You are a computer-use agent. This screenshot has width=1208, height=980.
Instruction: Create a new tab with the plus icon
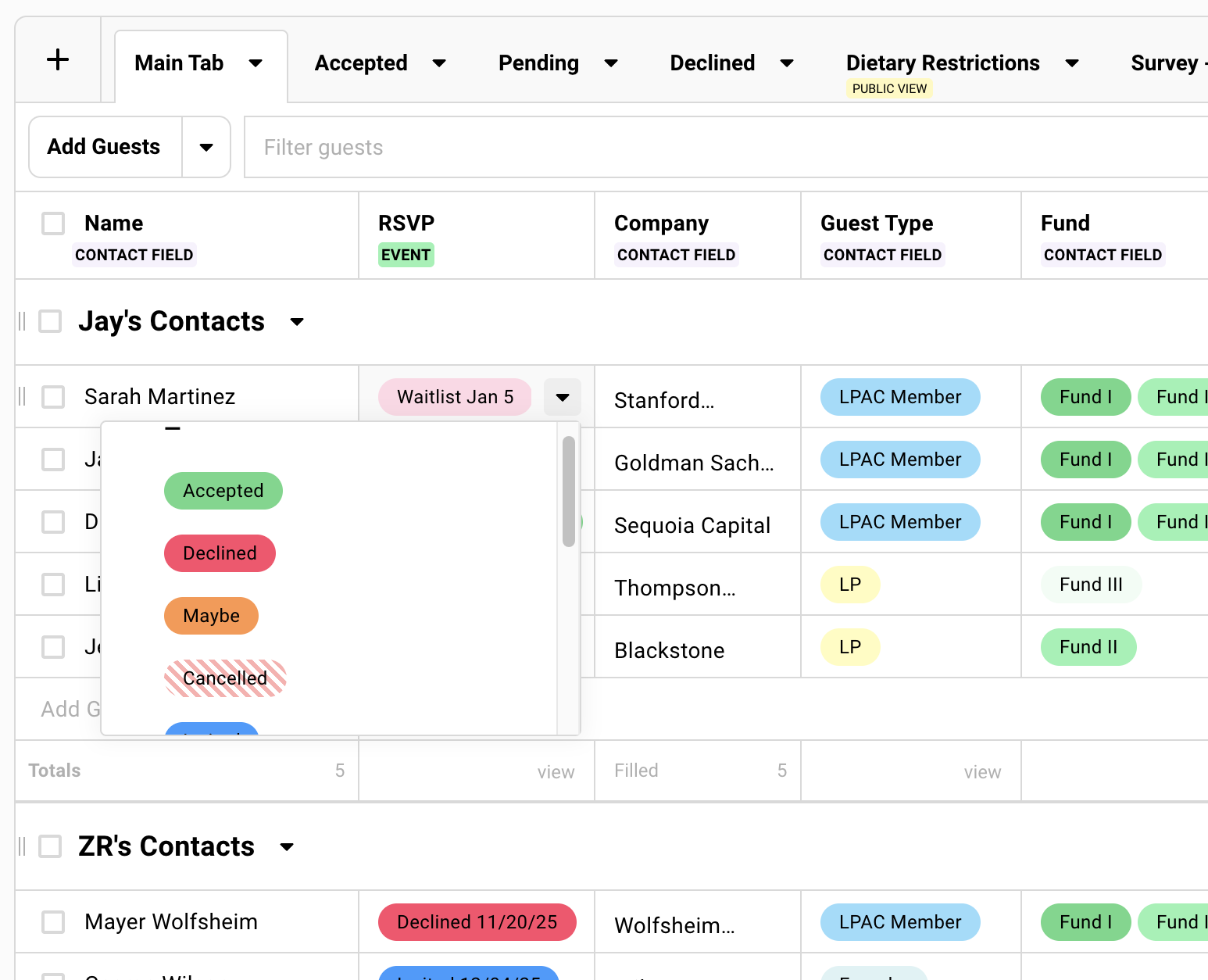coord(58,59)
